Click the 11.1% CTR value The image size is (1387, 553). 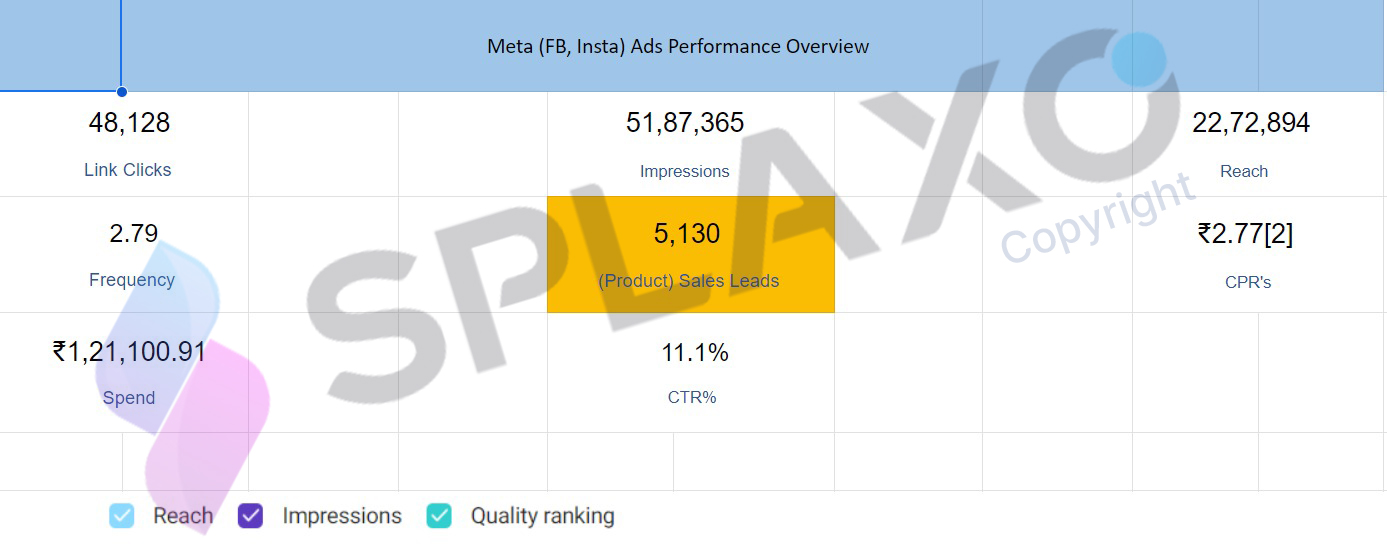695,353
